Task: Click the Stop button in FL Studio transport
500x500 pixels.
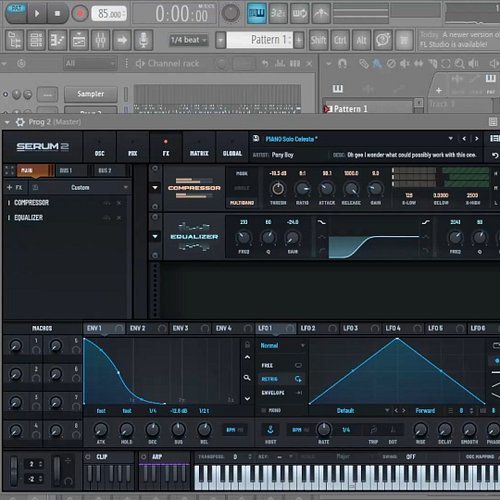Action: [x=57, y=14]
